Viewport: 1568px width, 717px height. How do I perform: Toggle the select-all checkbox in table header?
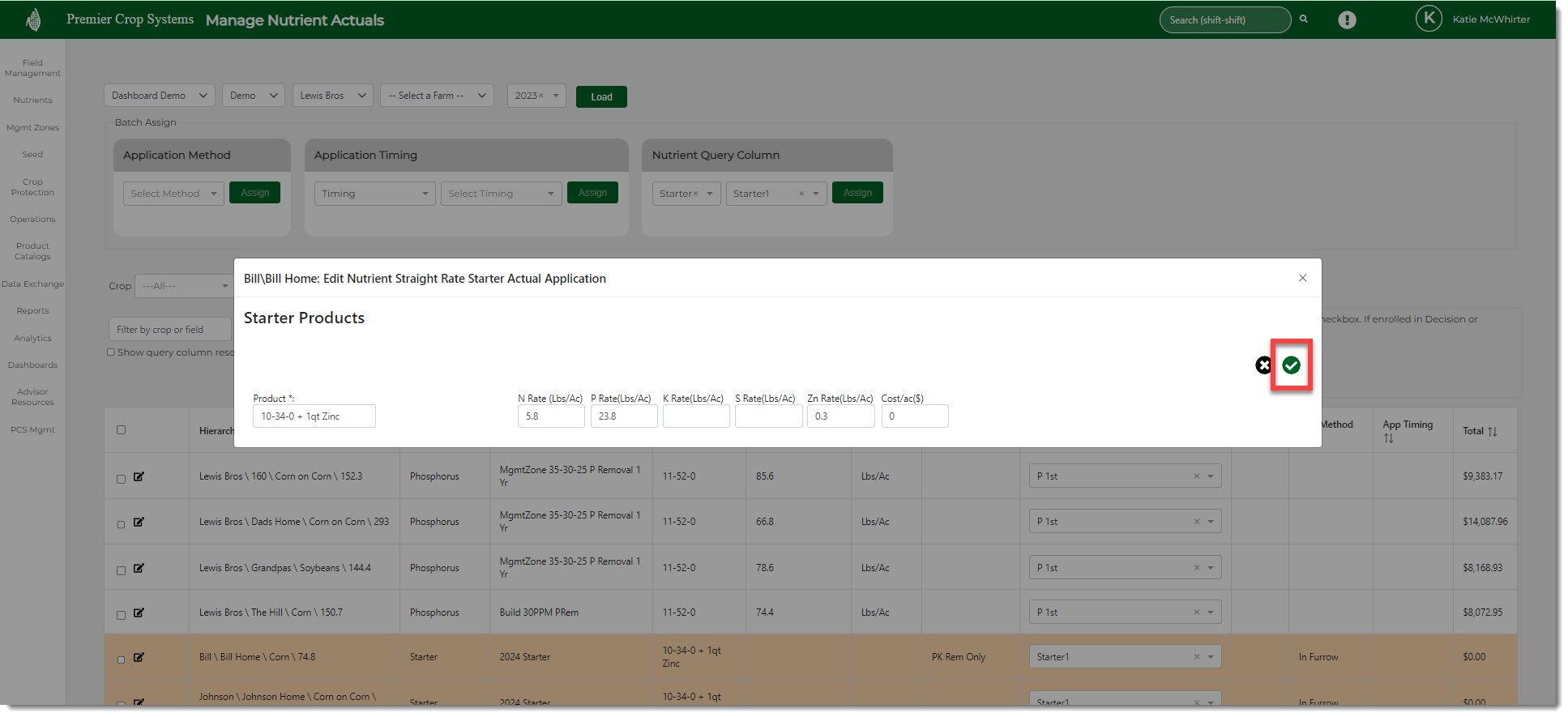(x=121, y=430)
